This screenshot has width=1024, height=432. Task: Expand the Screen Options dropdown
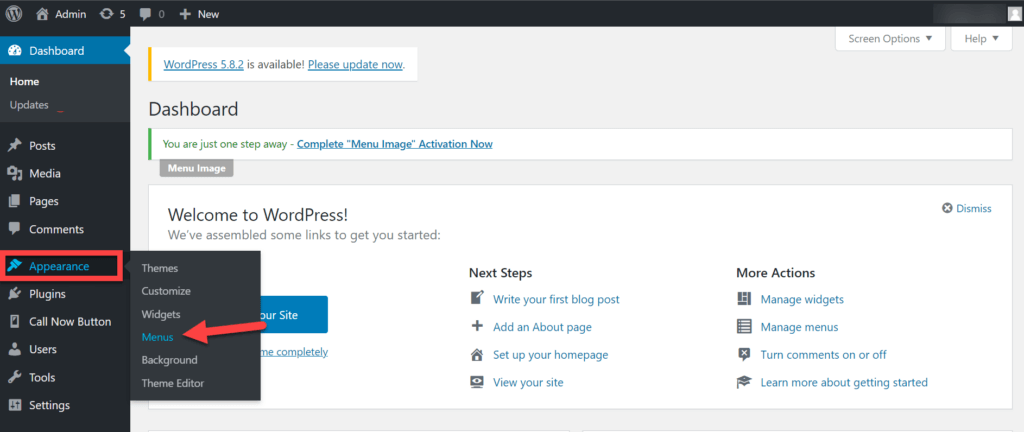890,39
